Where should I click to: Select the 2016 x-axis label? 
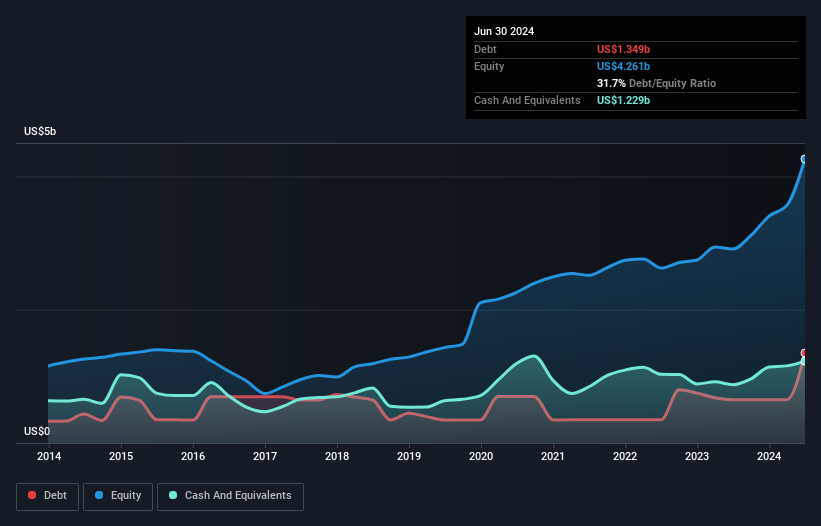pos(193,456)
